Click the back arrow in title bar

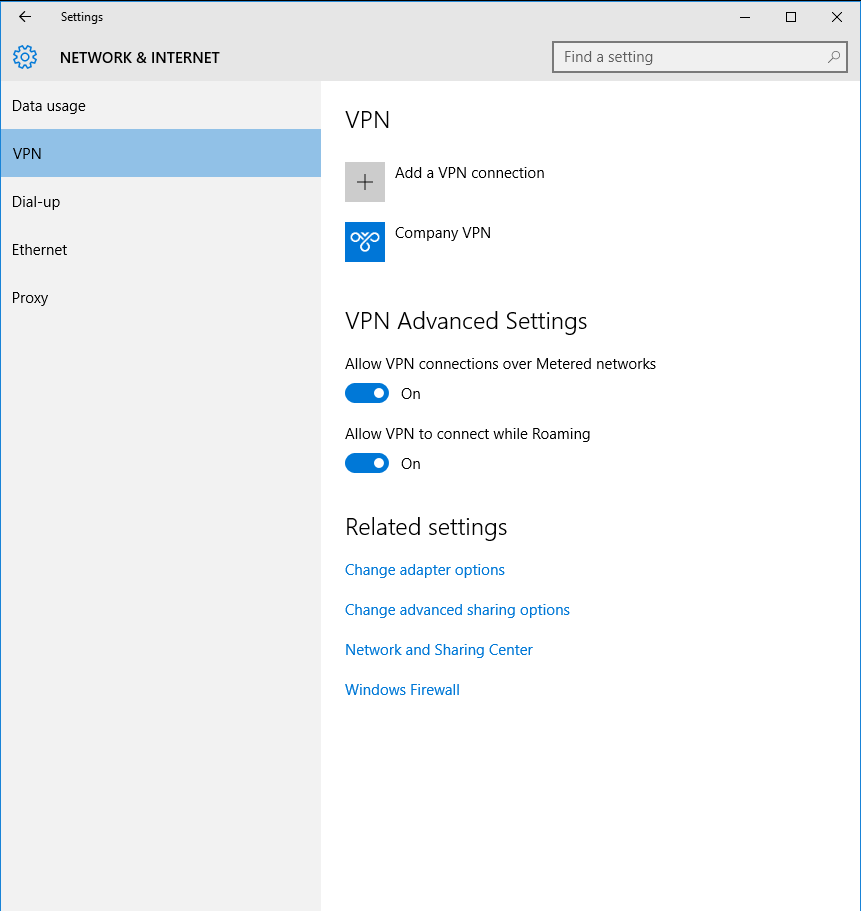25,17
